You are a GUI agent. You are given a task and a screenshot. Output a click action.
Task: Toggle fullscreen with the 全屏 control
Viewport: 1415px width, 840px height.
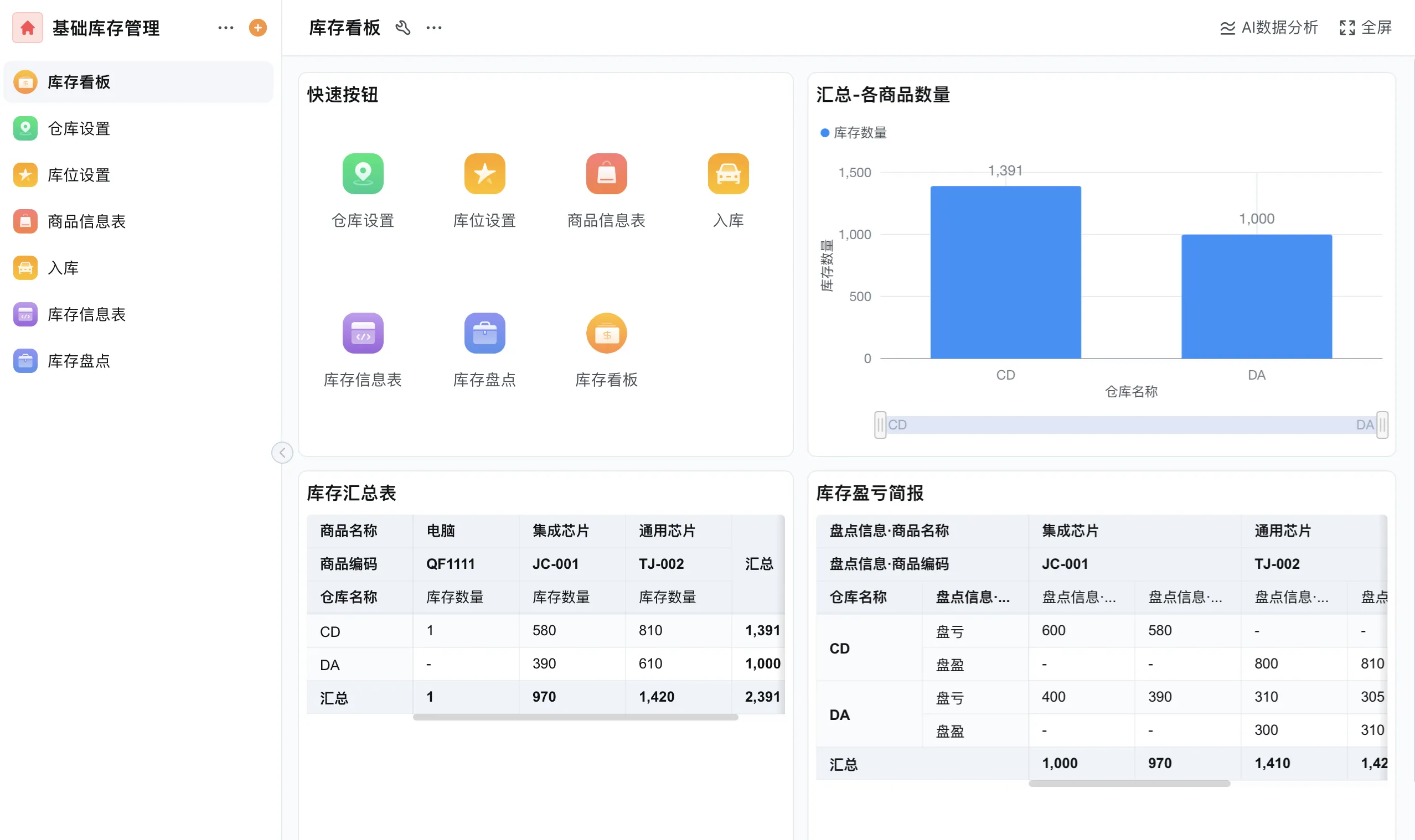1365,27
